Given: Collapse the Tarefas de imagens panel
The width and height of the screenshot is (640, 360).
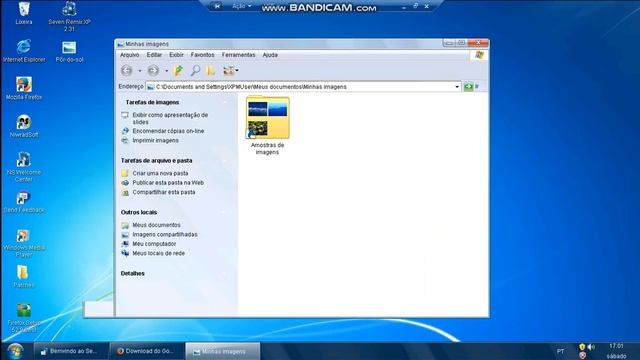Looking at the screenshot, I should coord(225,102).
